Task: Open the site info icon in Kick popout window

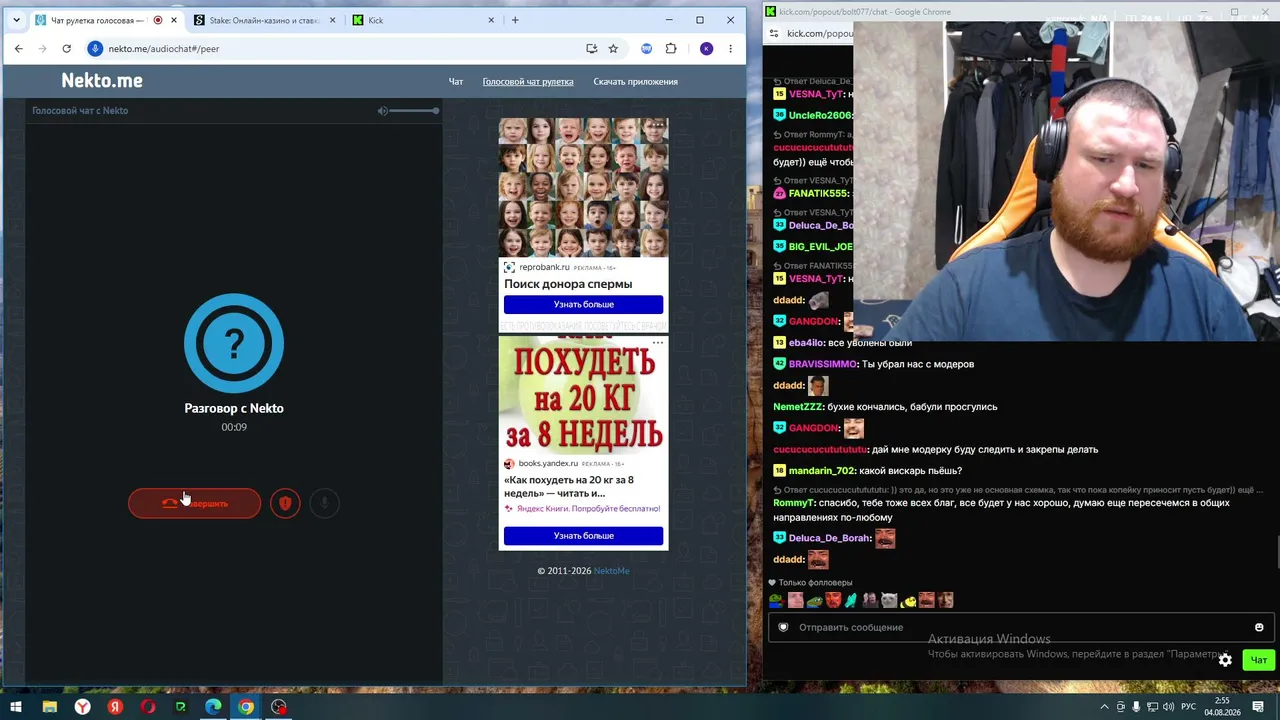Action: point(773,33)
